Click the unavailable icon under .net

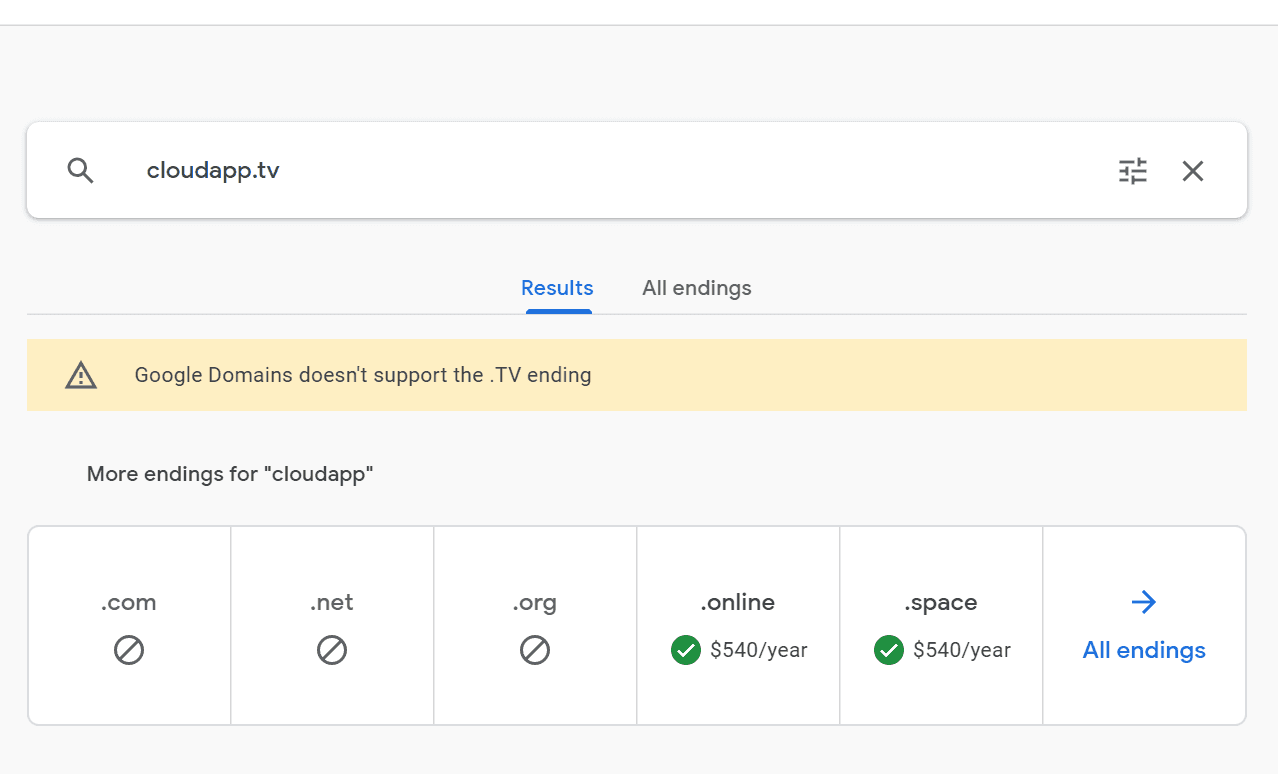pos(332,650)
